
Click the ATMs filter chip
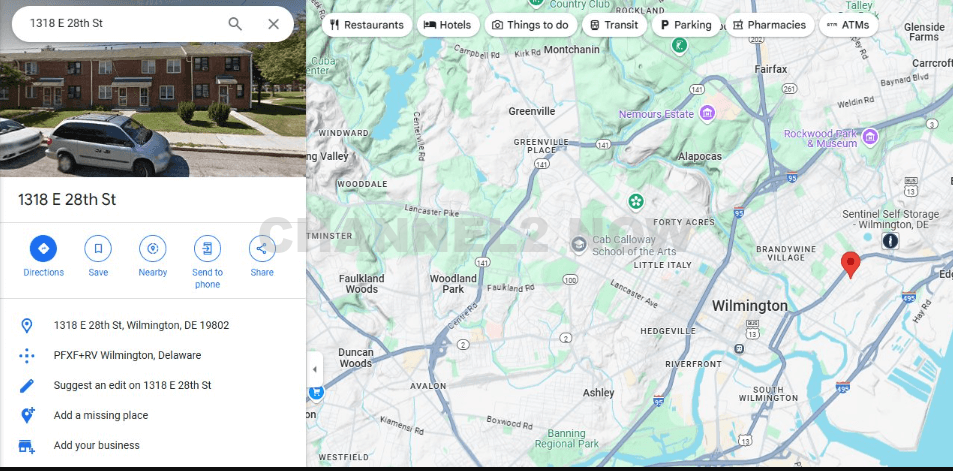[847, 25]
